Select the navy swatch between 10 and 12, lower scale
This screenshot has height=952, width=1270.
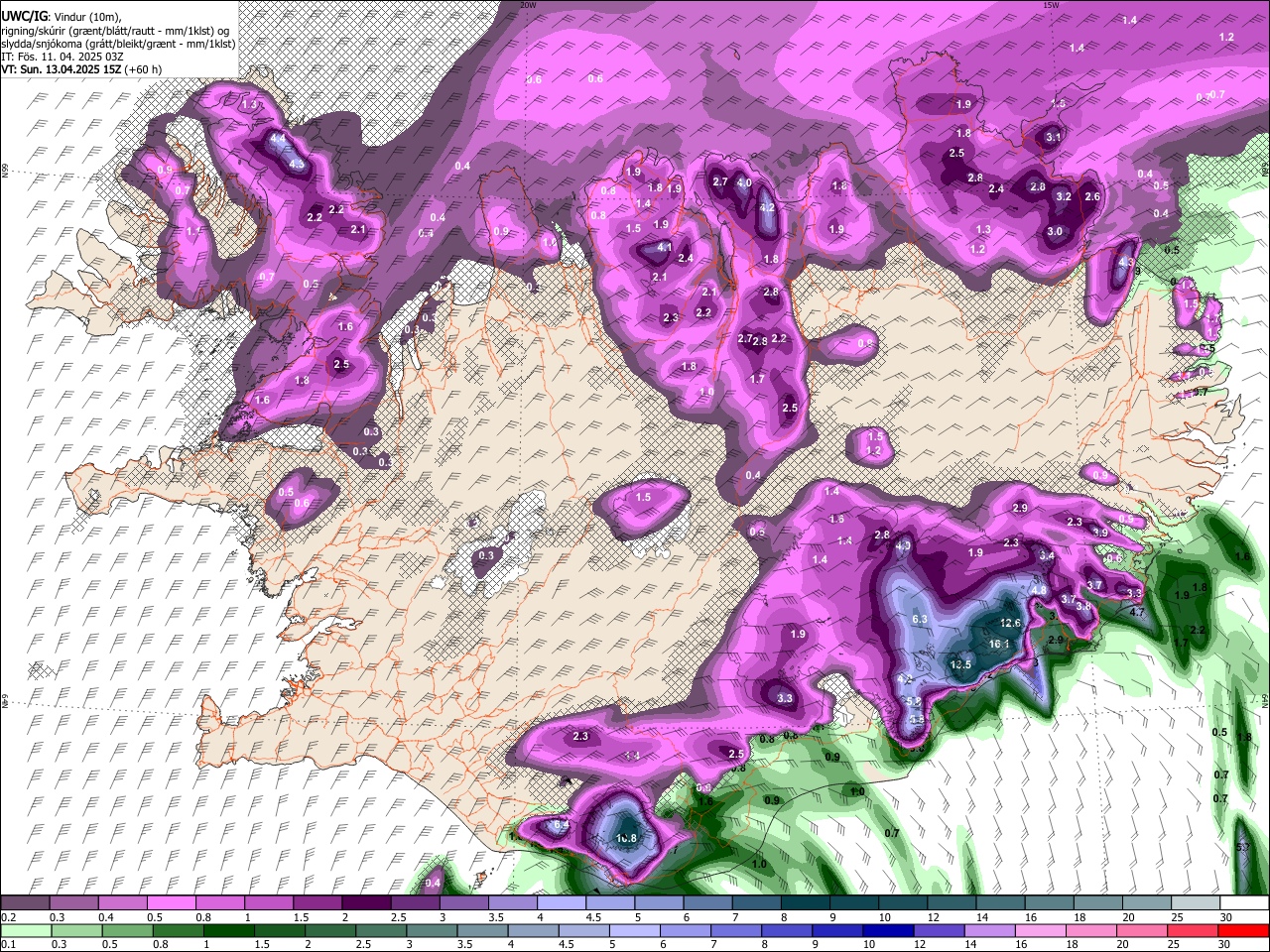click(x=890, y=930)
